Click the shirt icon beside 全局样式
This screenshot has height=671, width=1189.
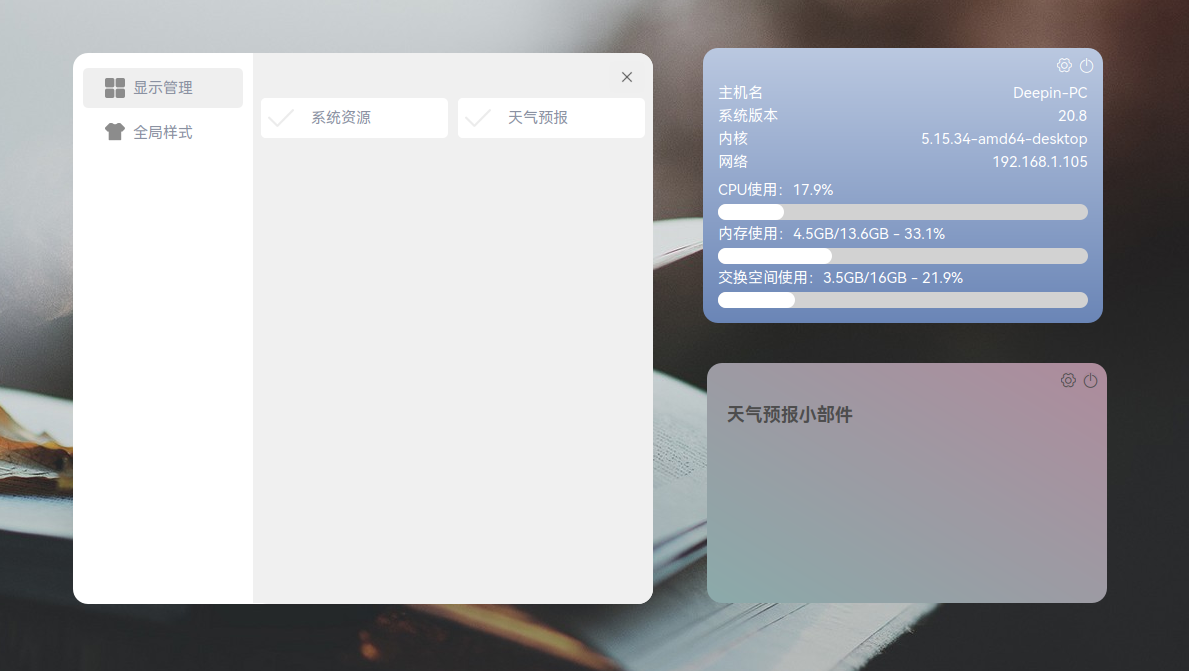pos(115,132)
